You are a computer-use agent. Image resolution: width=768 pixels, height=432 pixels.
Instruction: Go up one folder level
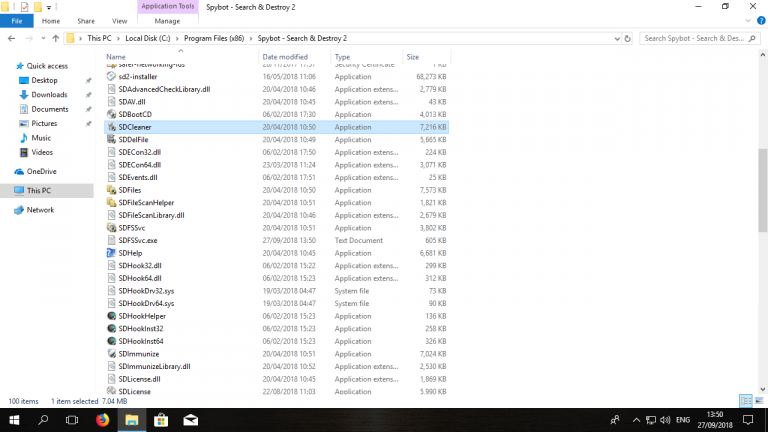point(55,38)
